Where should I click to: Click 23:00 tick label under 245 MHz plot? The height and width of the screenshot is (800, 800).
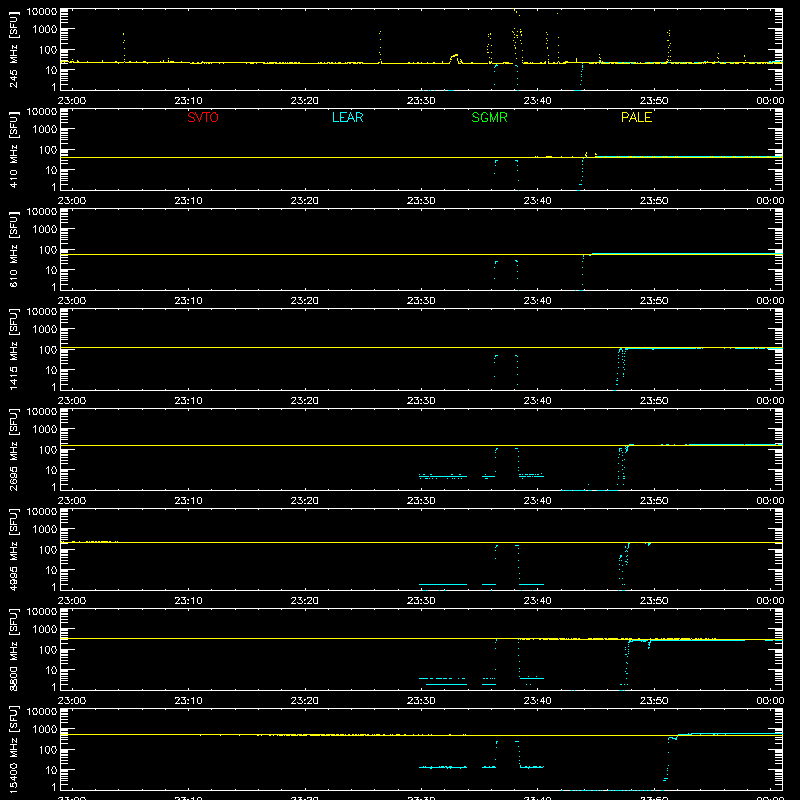click(72, 101)
